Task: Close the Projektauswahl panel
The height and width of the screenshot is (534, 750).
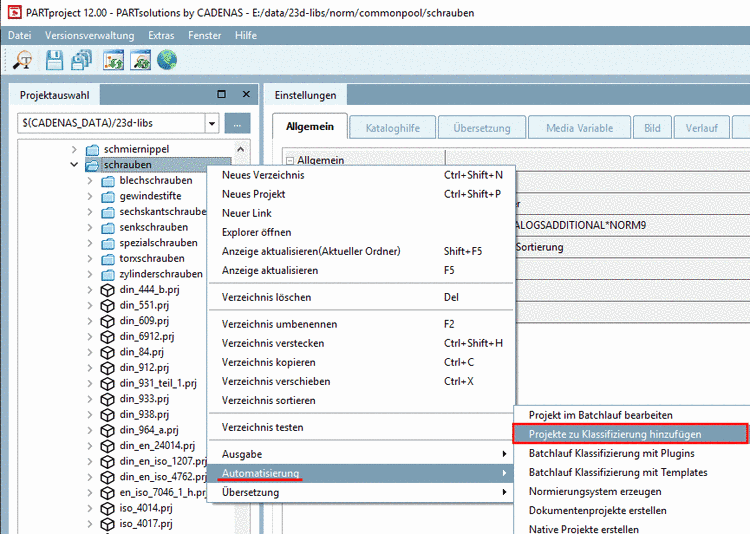Action: coord(246,94)
